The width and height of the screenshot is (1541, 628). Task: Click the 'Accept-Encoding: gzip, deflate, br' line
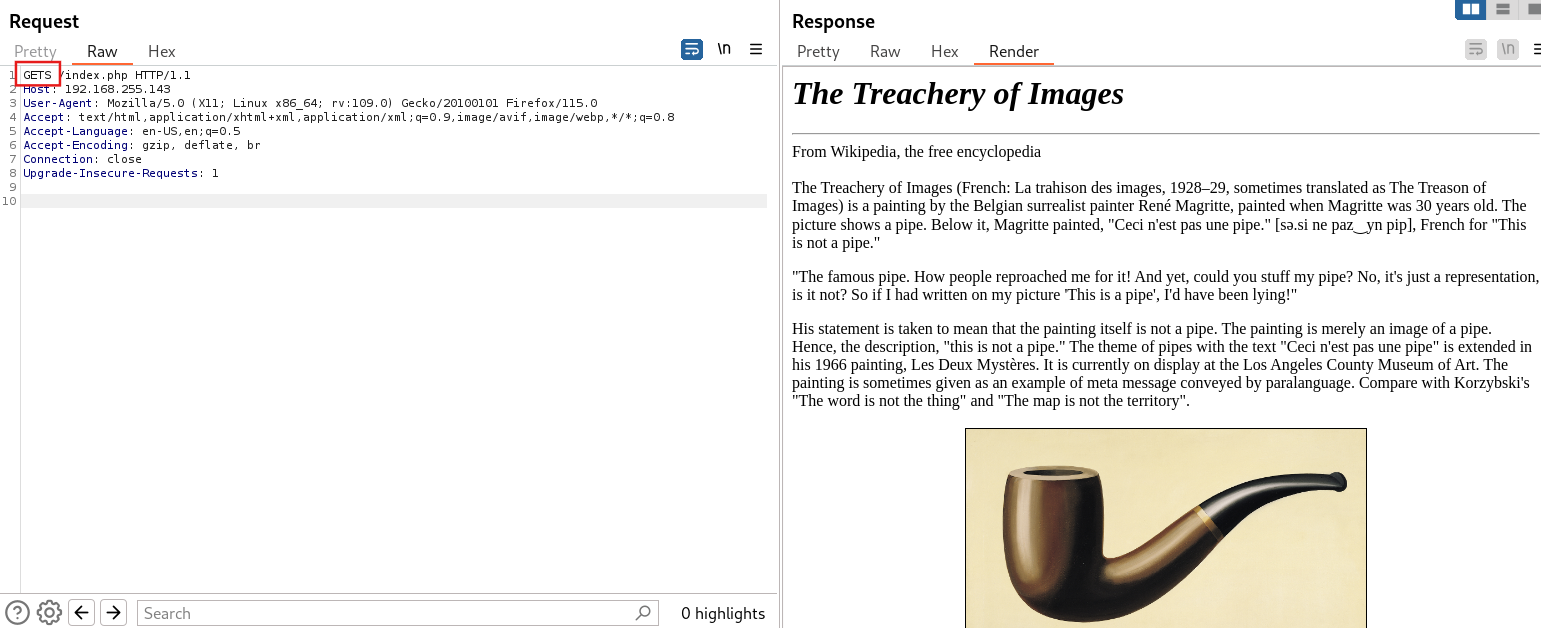pyautogui.click(x=142, y=145)
